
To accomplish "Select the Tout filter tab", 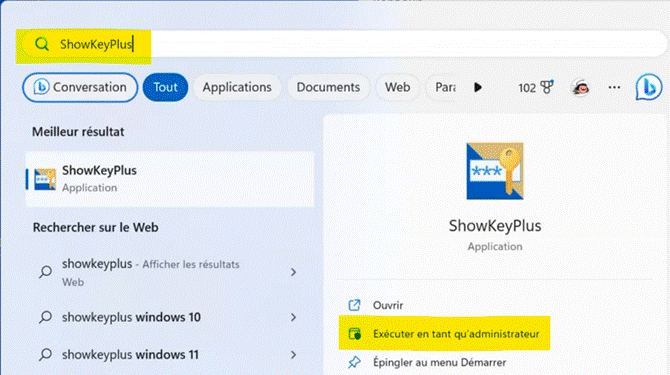I will tap(165, 88).
